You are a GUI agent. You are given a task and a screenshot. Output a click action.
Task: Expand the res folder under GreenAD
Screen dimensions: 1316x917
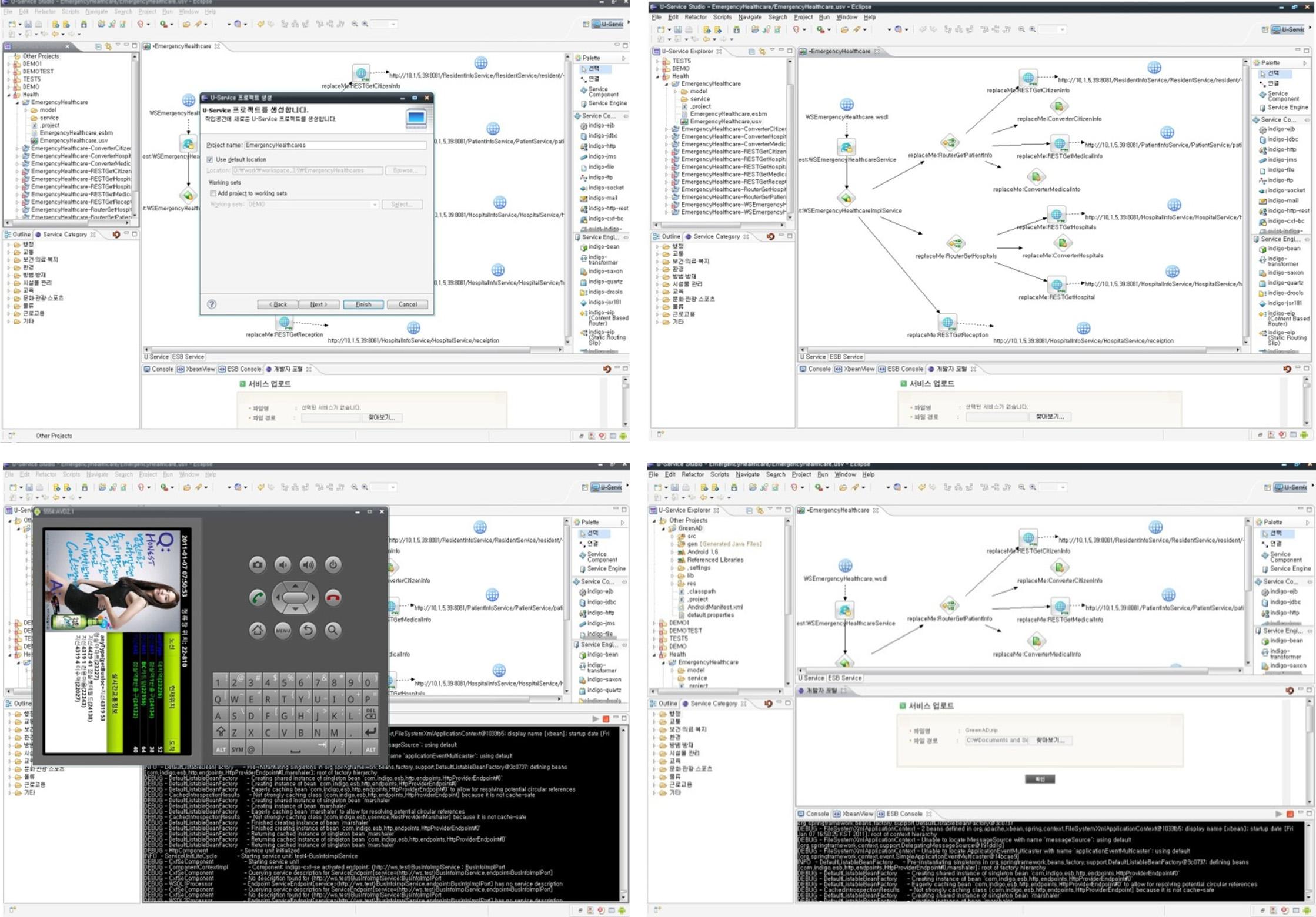pos(672,584)
